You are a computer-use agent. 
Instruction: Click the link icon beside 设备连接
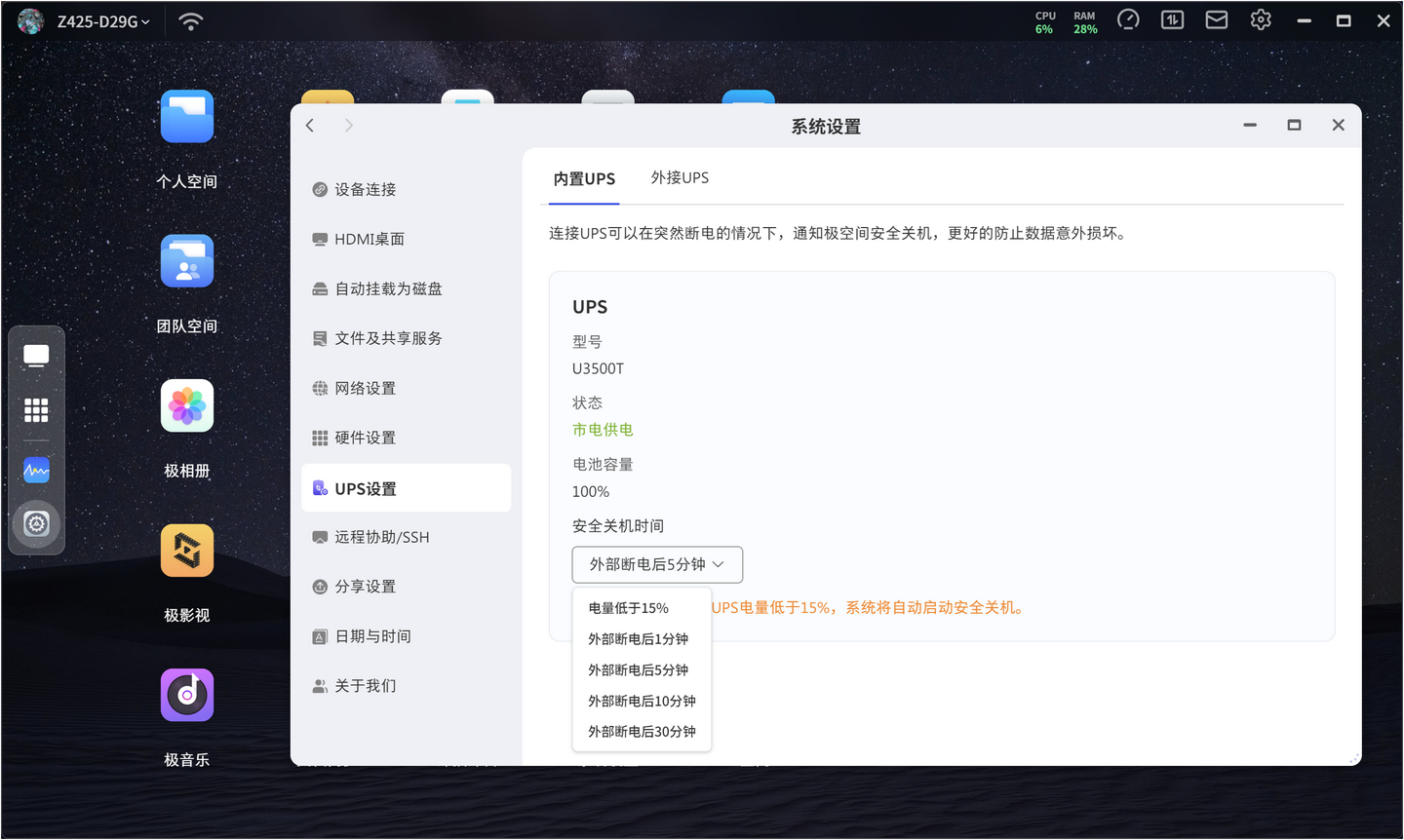pyautogui.click(x=320, y=189)
